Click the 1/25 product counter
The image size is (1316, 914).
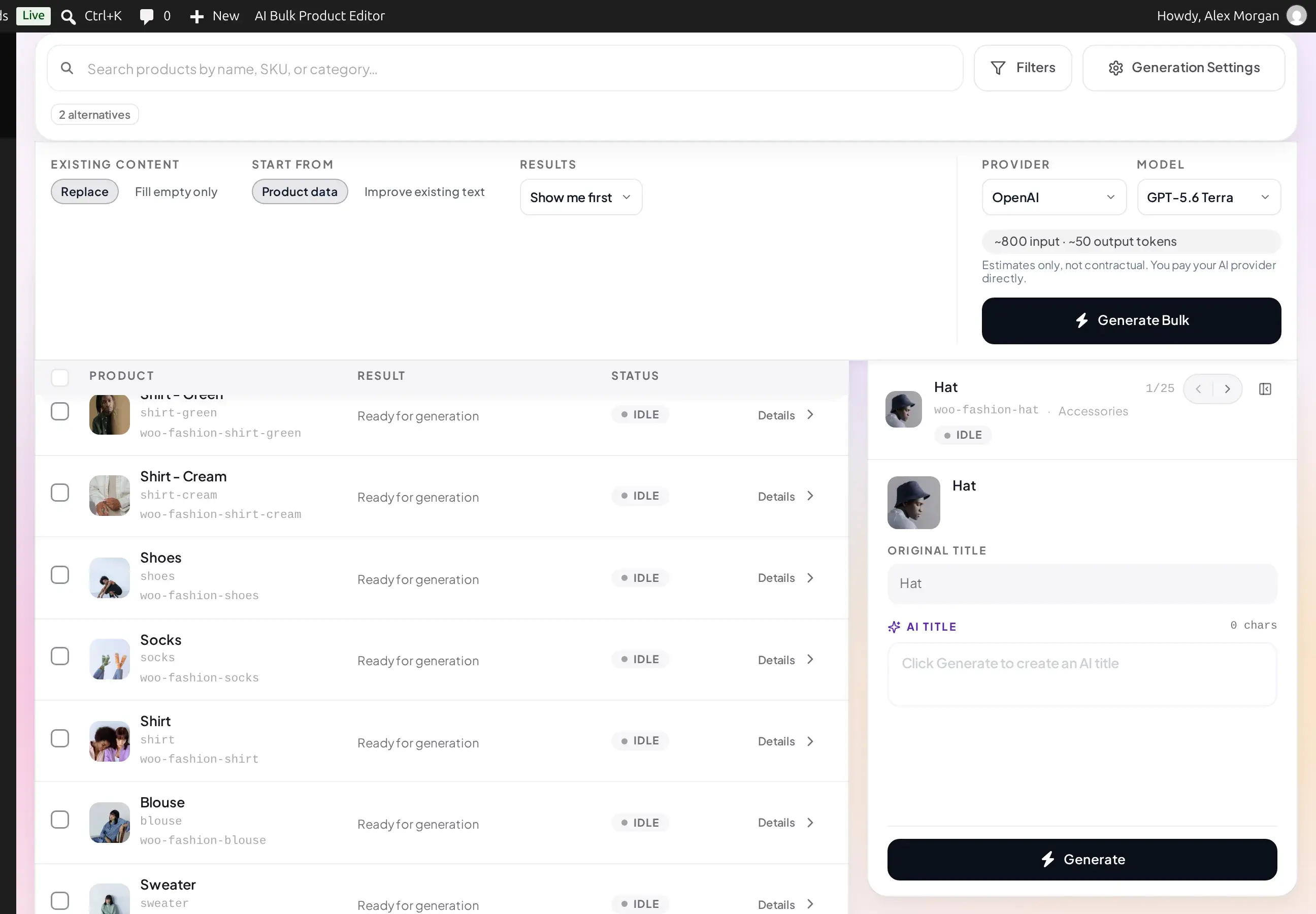[1160, 388]
